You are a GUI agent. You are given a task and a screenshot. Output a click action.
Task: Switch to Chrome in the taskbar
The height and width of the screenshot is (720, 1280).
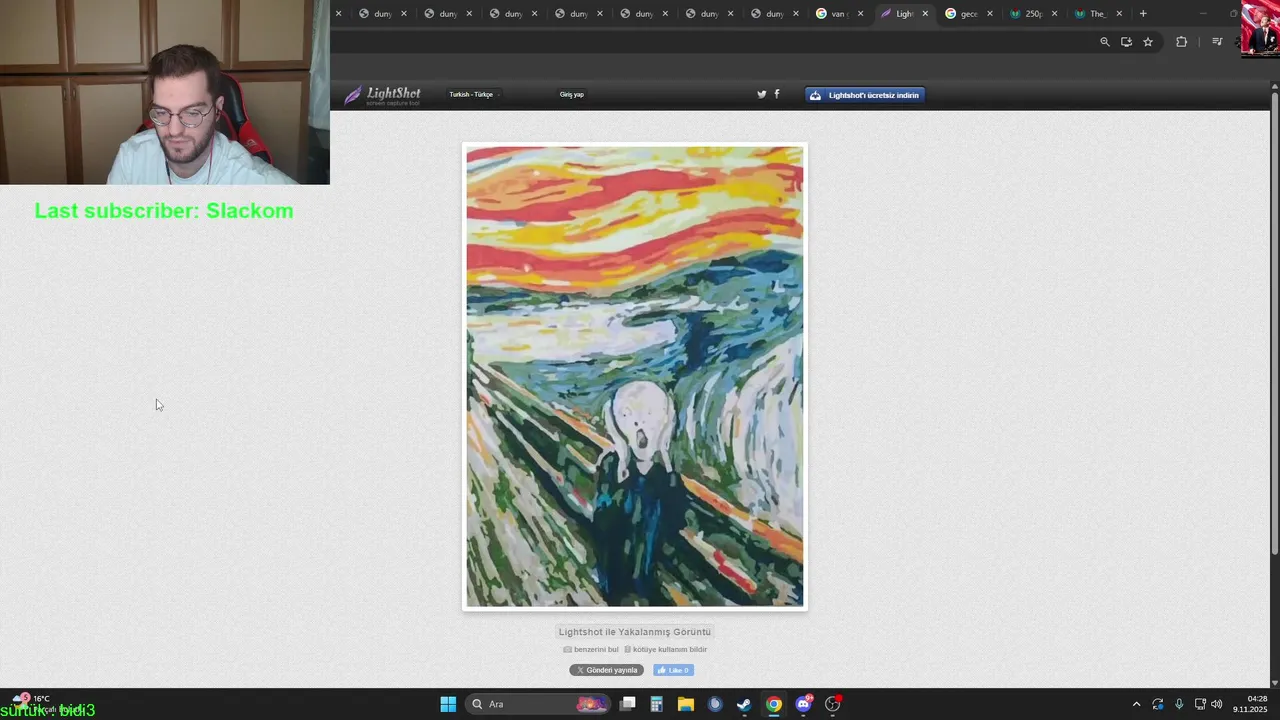click(x=774, y=704)
